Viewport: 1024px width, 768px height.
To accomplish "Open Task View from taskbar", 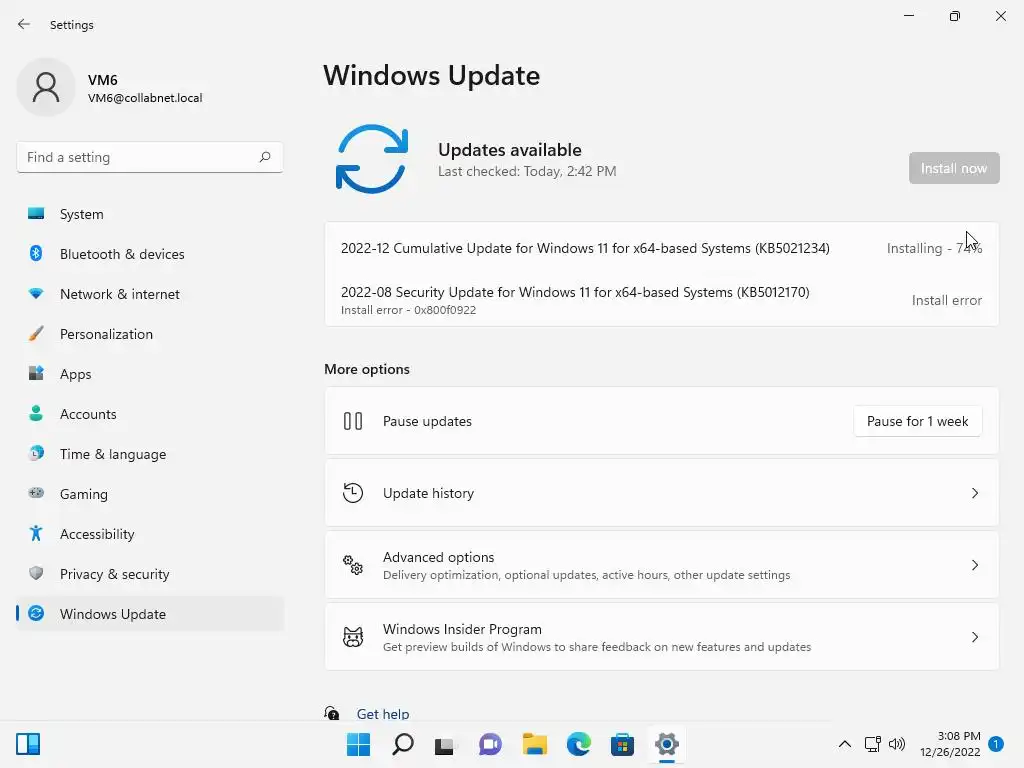I will [446, 744].
